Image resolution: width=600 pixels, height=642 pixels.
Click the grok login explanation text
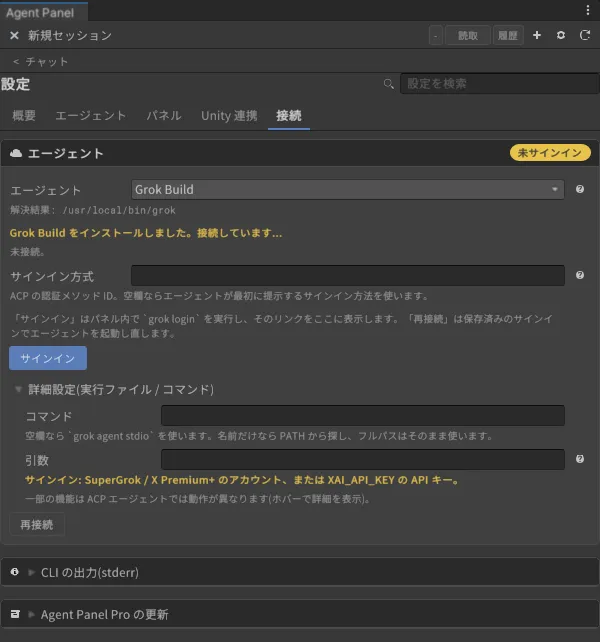(x=282, y=326)
